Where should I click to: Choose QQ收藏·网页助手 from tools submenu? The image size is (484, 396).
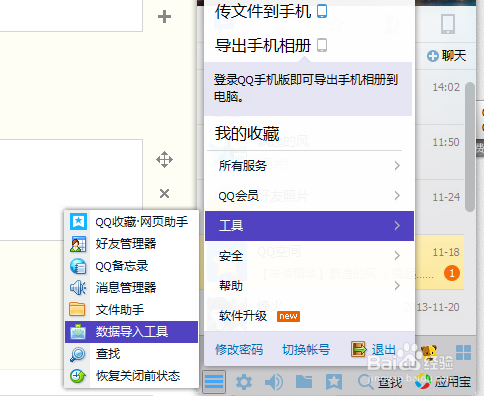tap(131, 221)
